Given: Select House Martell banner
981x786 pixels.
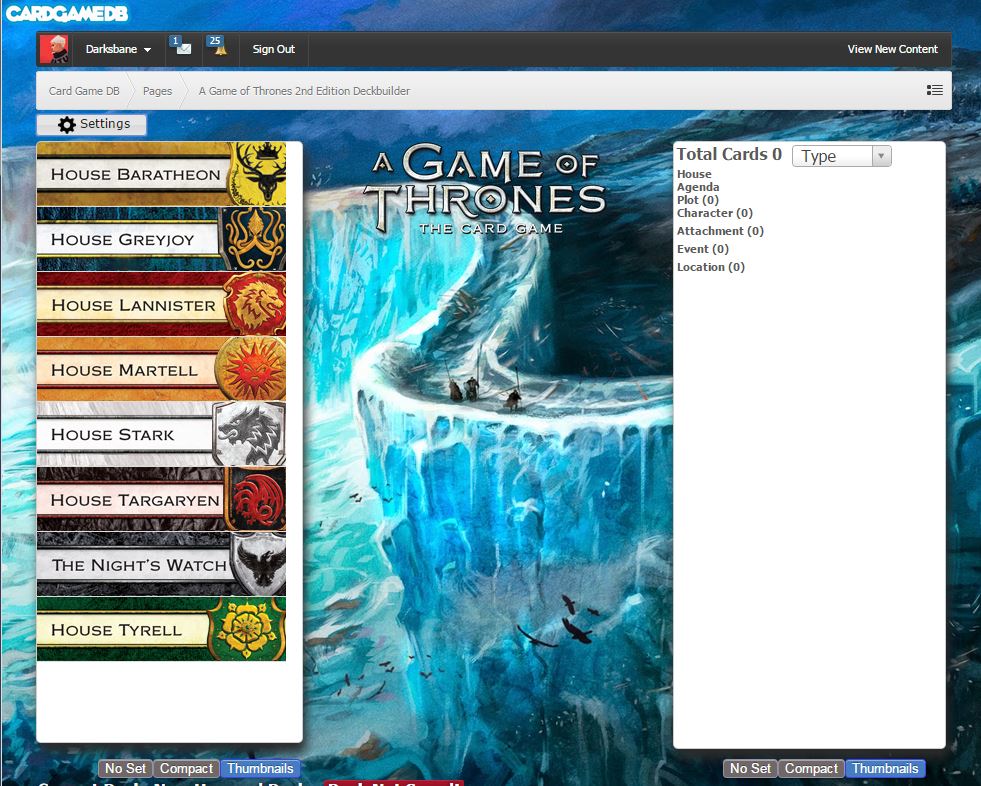Looking at the screenshot, I should [x=161, y=369].
